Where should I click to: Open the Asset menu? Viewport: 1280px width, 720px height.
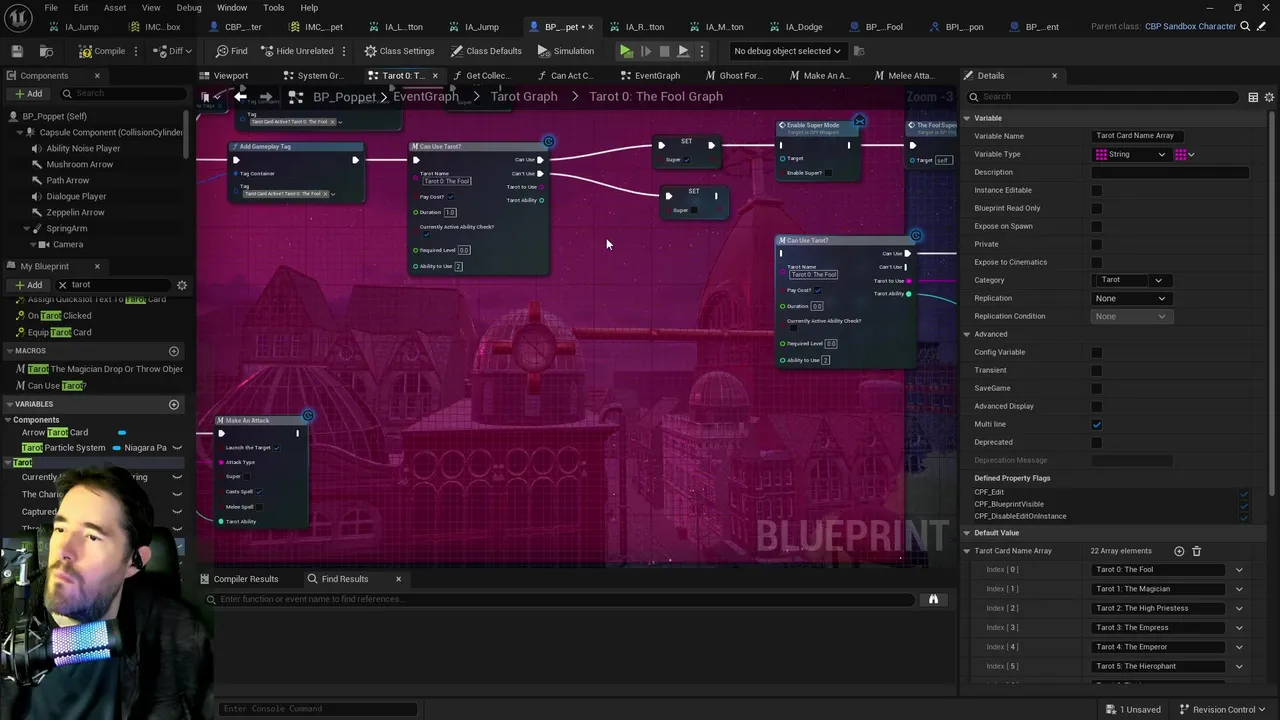point(115,7)
